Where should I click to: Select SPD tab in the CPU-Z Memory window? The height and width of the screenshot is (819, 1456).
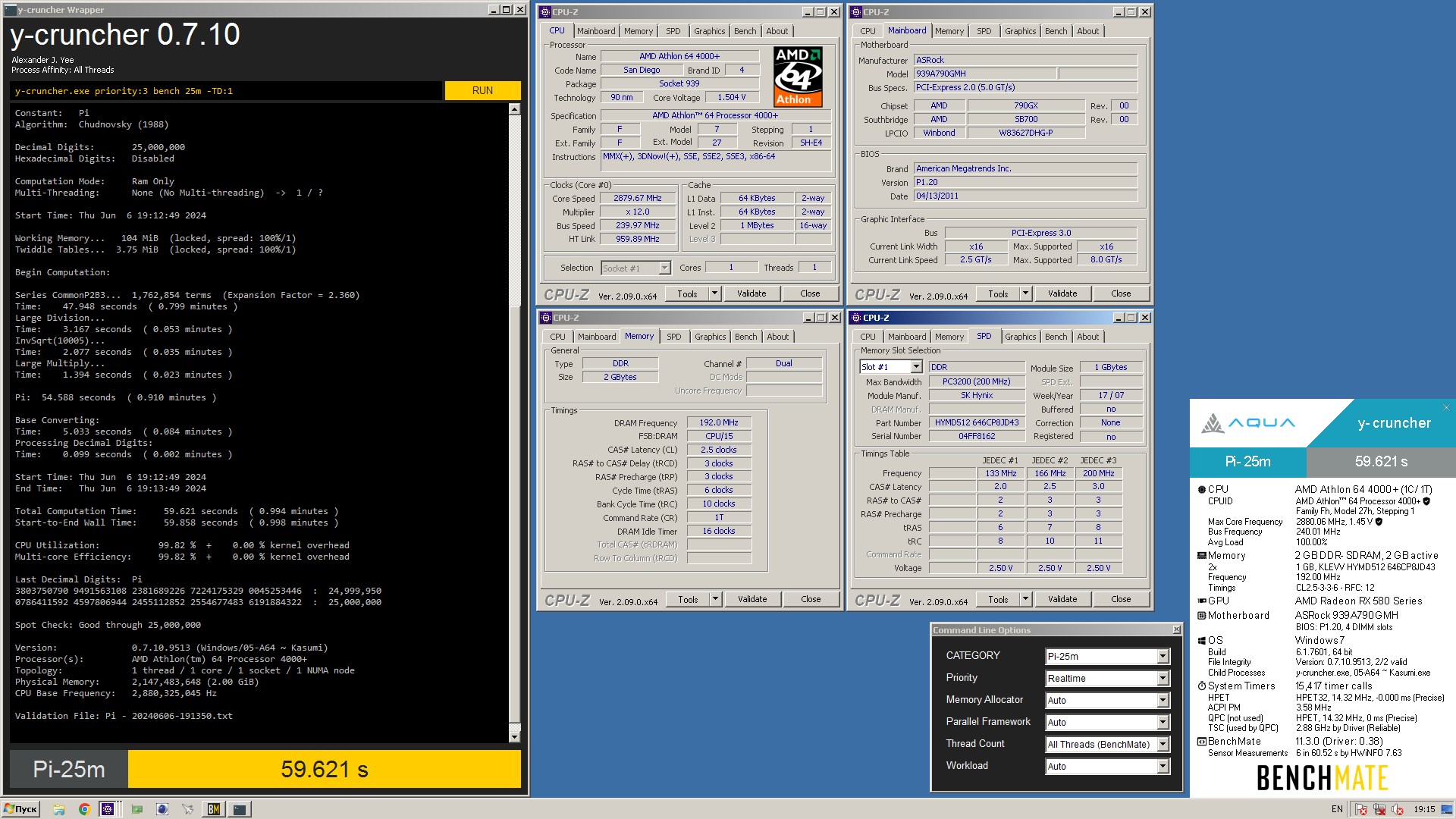tap(673, 337)
